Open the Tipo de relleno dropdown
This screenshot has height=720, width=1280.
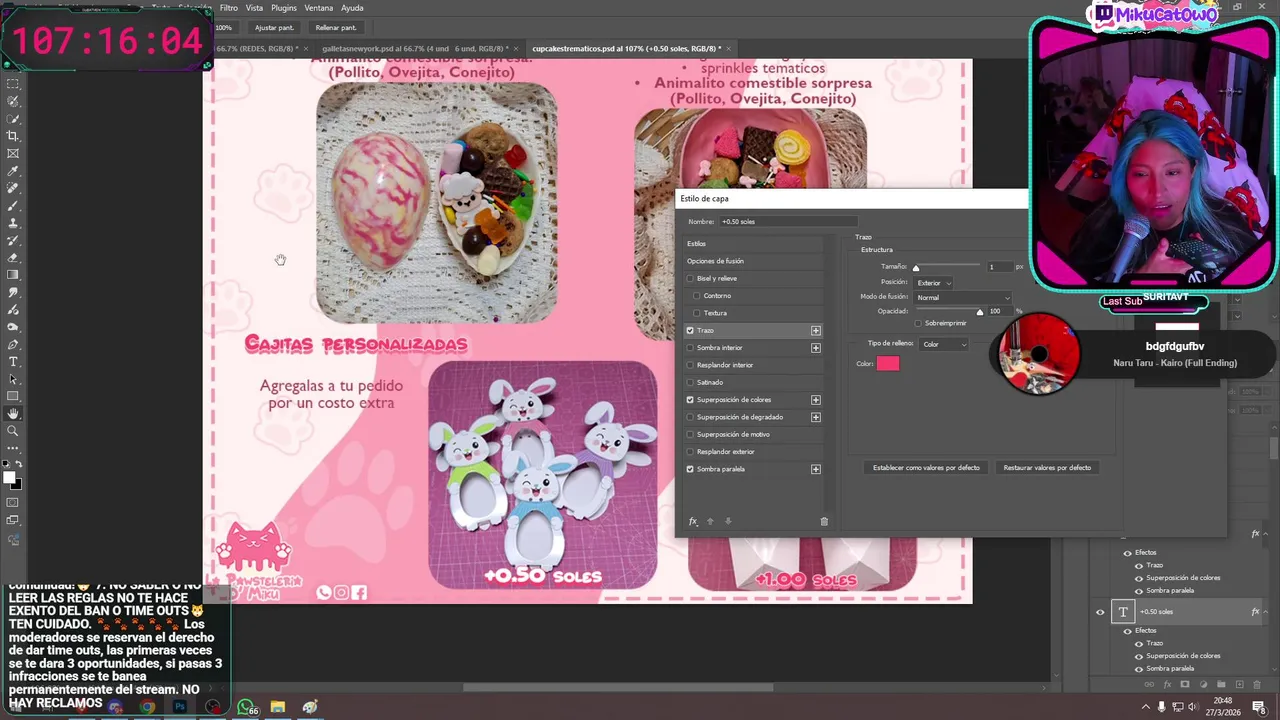pos(945,344)
